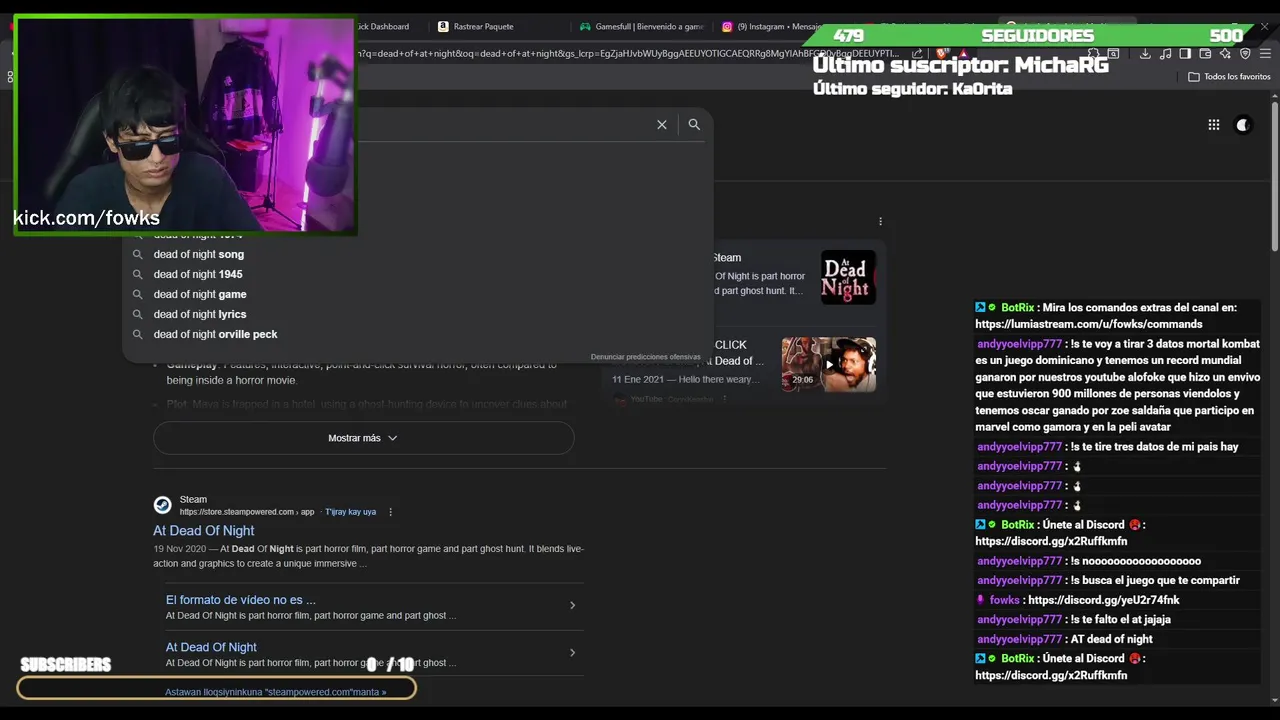Select suggestion 'dead of night 1945'

click(198, 274)
